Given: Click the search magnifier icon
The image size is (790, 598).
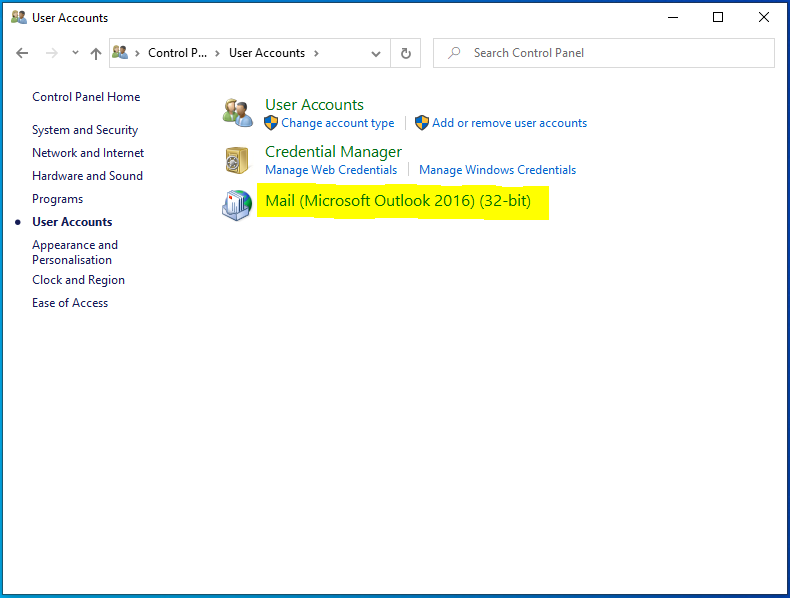Looking at the screenshot, I should [454, 52].
